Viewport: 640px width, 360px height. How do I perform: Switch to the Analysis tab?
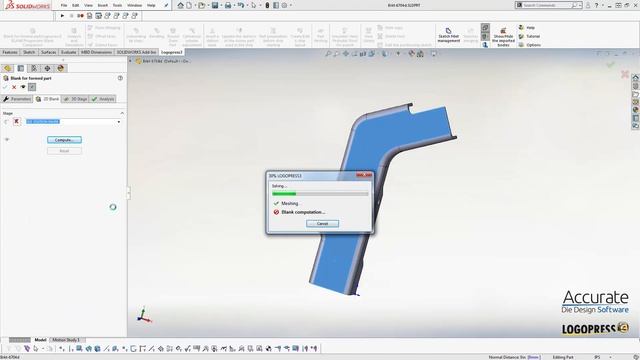[x=103, y=99]
